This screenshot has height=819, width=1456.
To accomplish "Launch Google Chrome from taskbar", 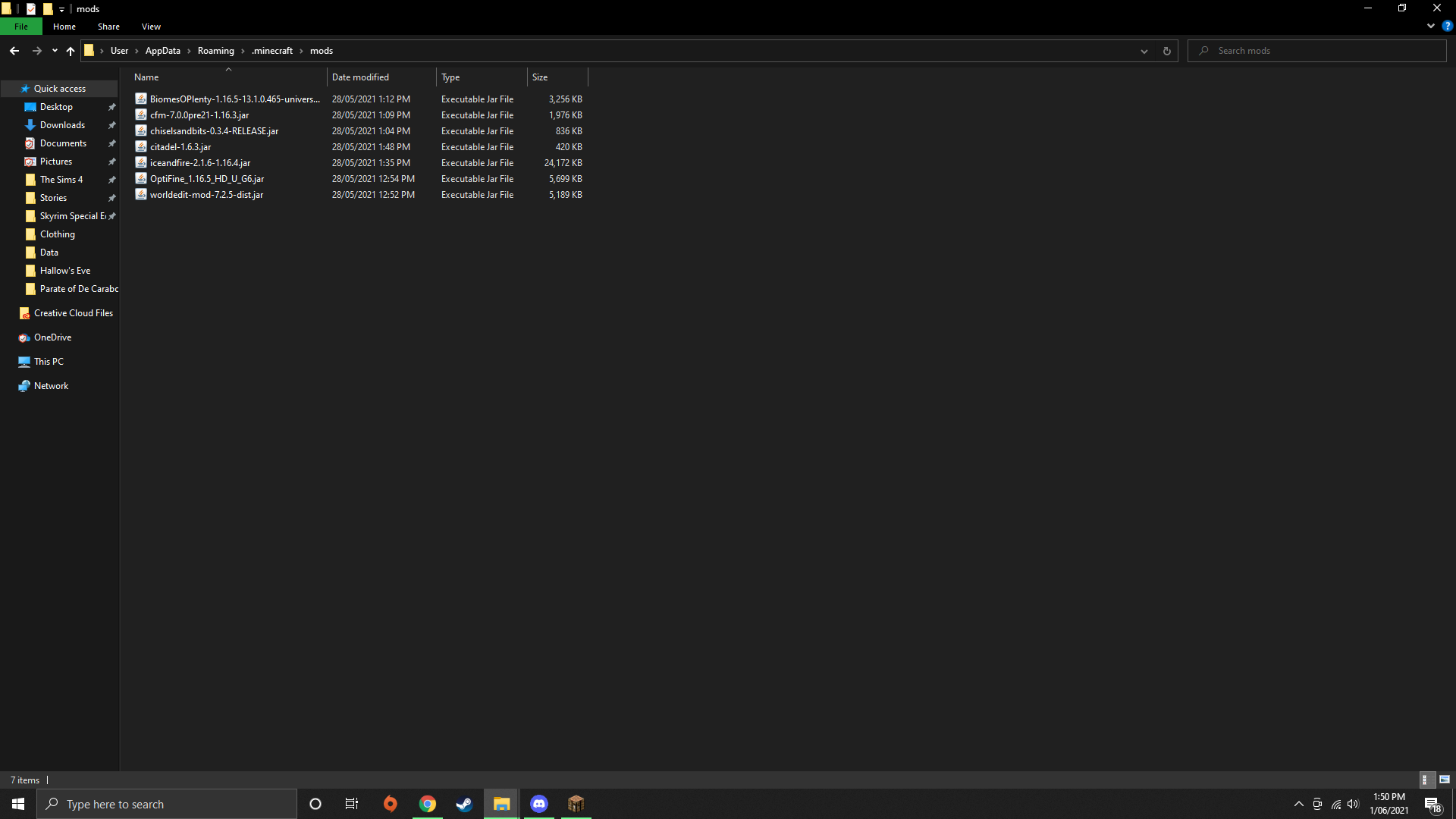I will click(x=428, y=804).
